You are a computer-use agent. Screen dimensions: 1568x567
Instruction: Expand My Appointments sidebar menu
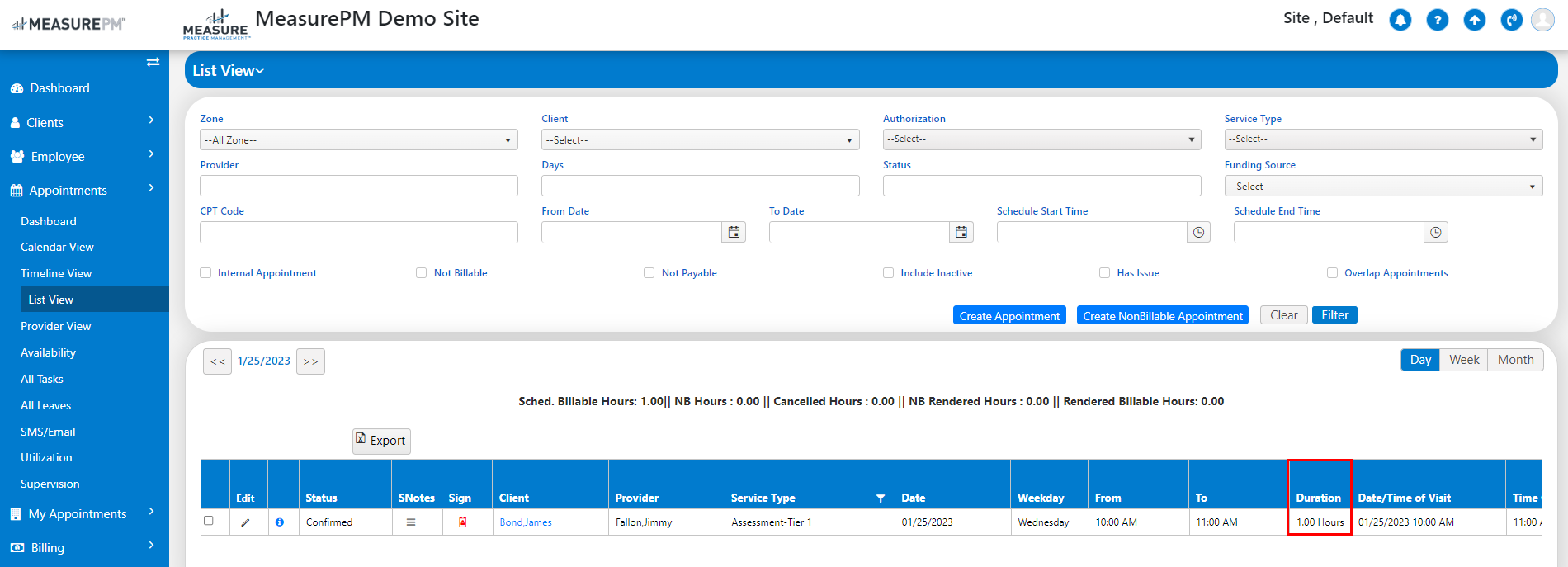84,513
